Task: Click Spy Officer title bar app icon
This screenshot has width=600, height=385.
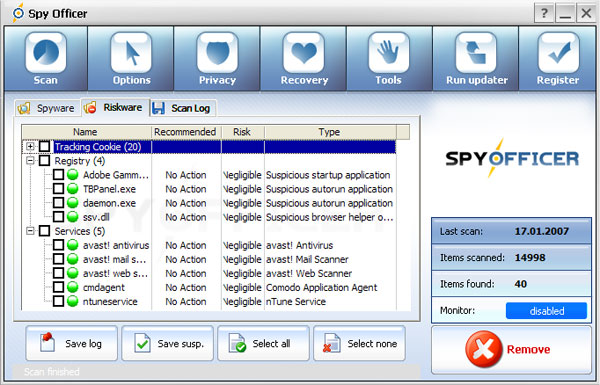Action: (18, 13)
